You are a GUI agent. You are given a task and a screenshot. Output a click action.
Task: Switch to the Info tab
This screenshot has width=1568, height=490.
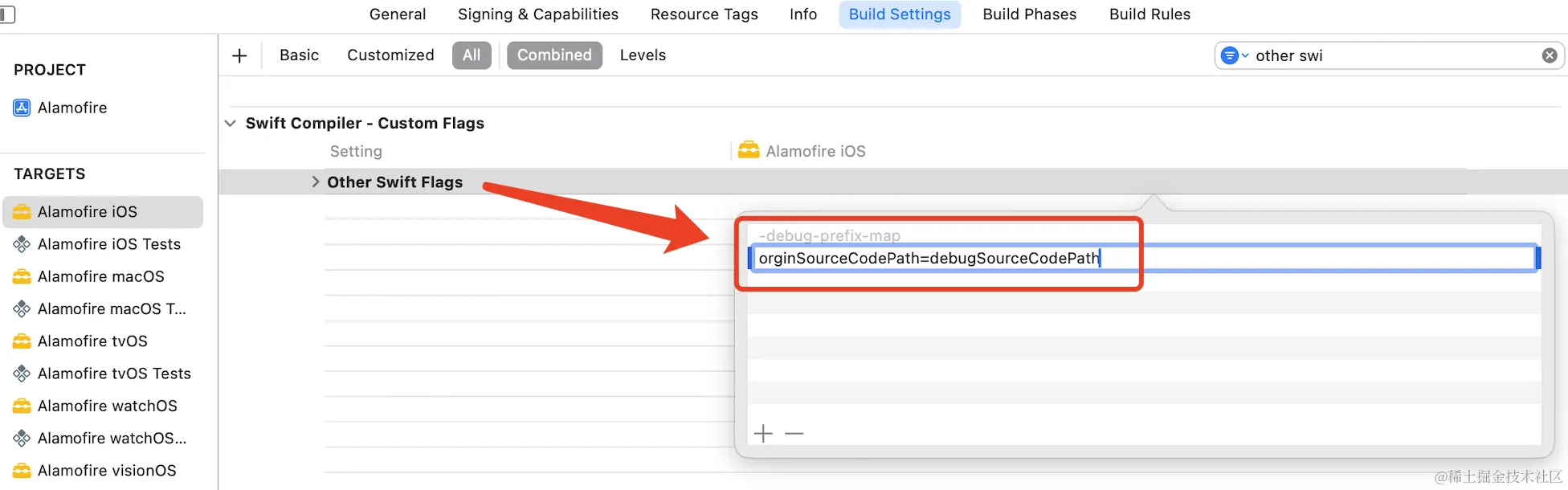[x=803, y=14]
